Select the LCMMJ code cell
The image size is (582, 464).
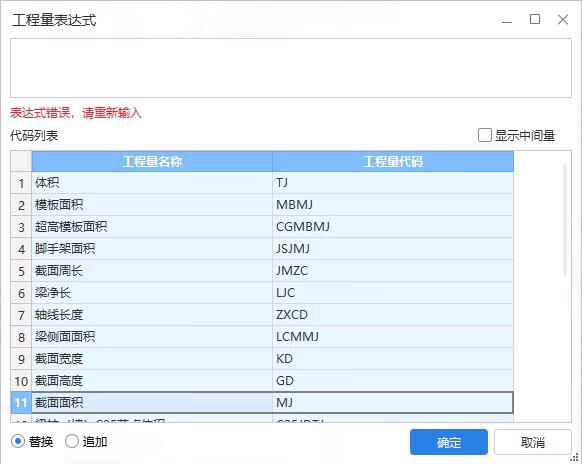tap(393, 337)
